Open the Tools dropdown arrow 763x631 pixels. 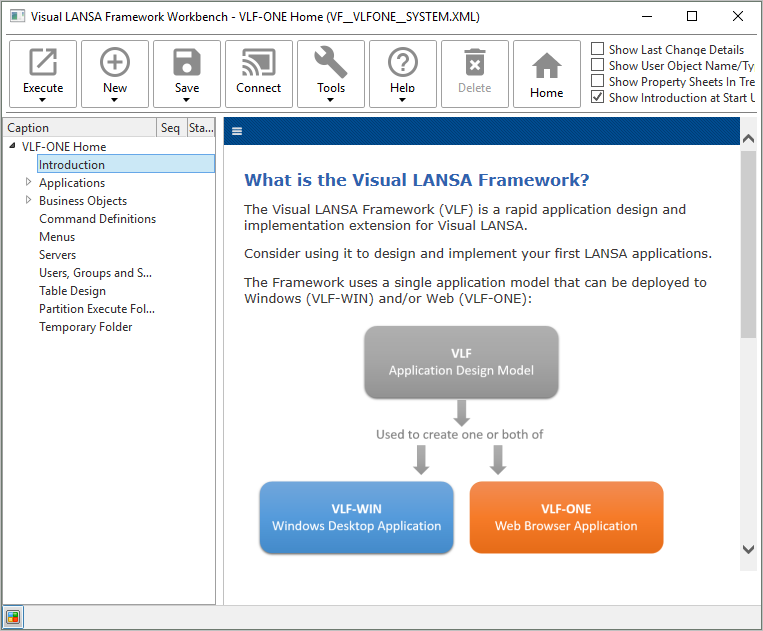click(x=330, y=100)
